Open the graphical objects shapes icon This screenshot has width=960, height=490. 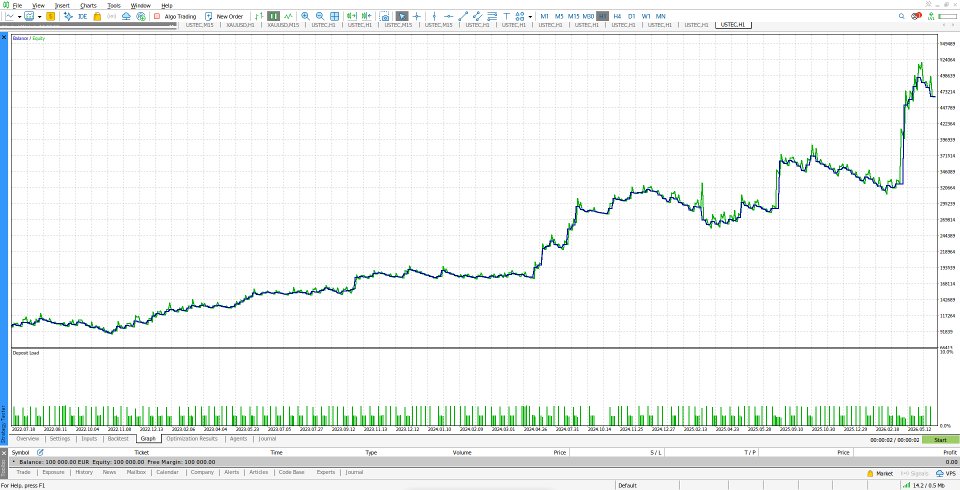point(520,16)
